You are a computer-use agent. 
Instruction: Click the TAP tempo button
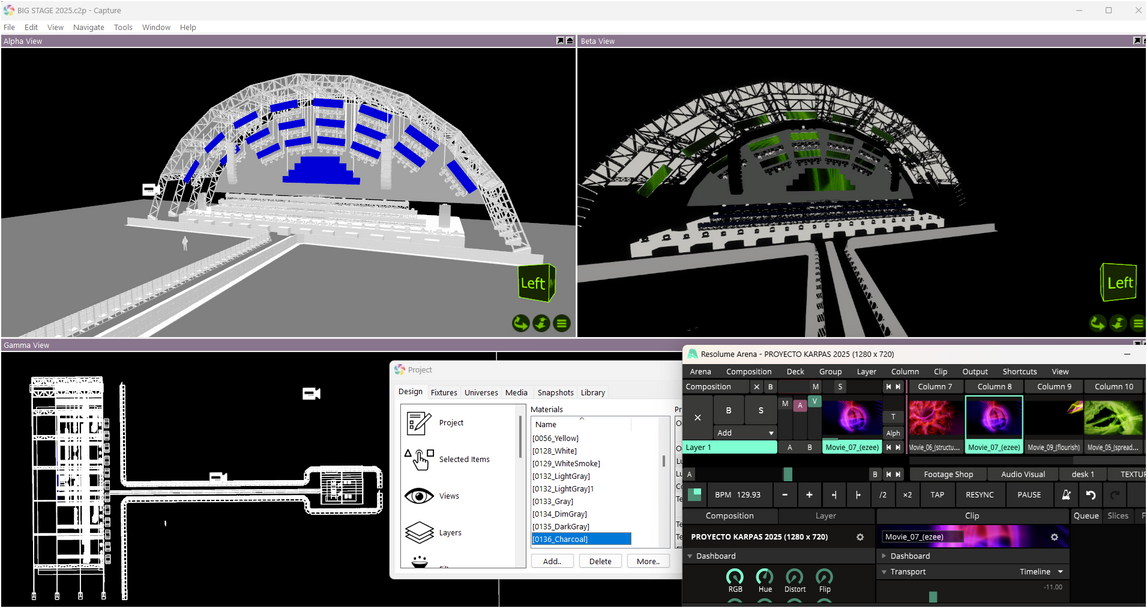tap(937, 495)
